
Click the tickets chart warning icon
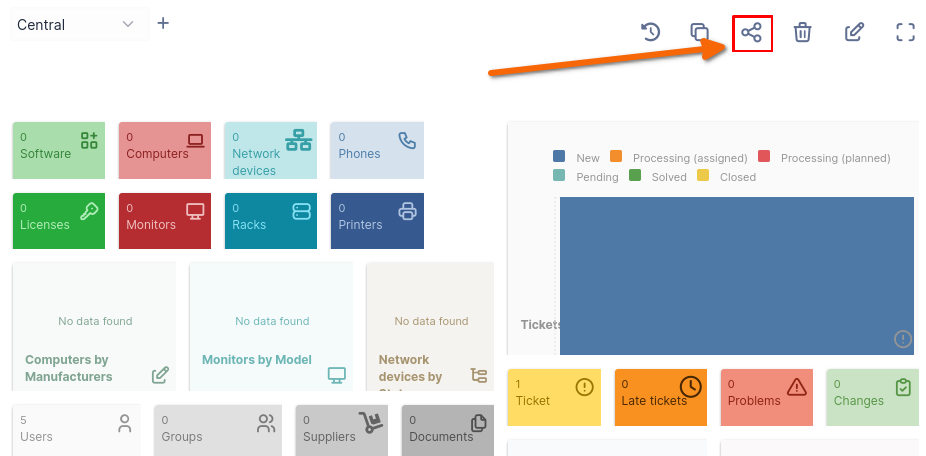[902, 339]
